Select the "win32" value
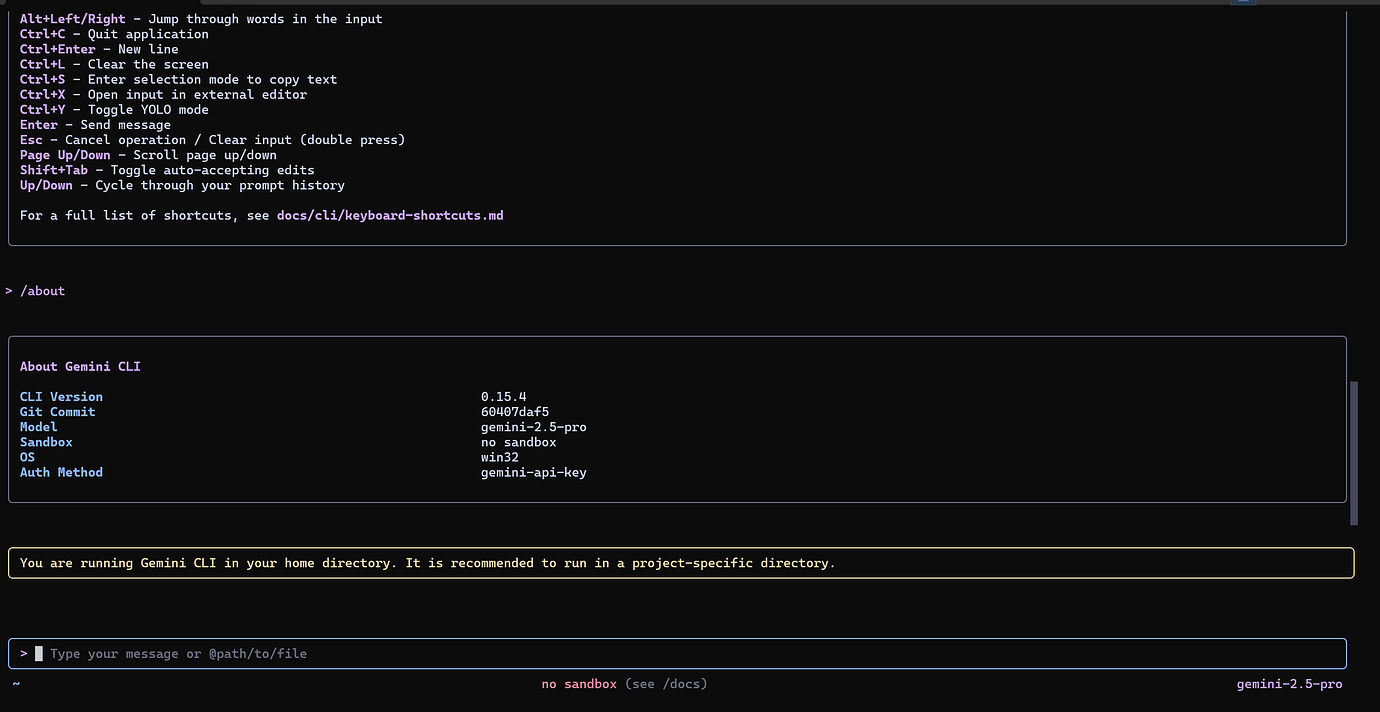Screen dimensions: 1380x712 pyautogui.click(x=500, y=457)
